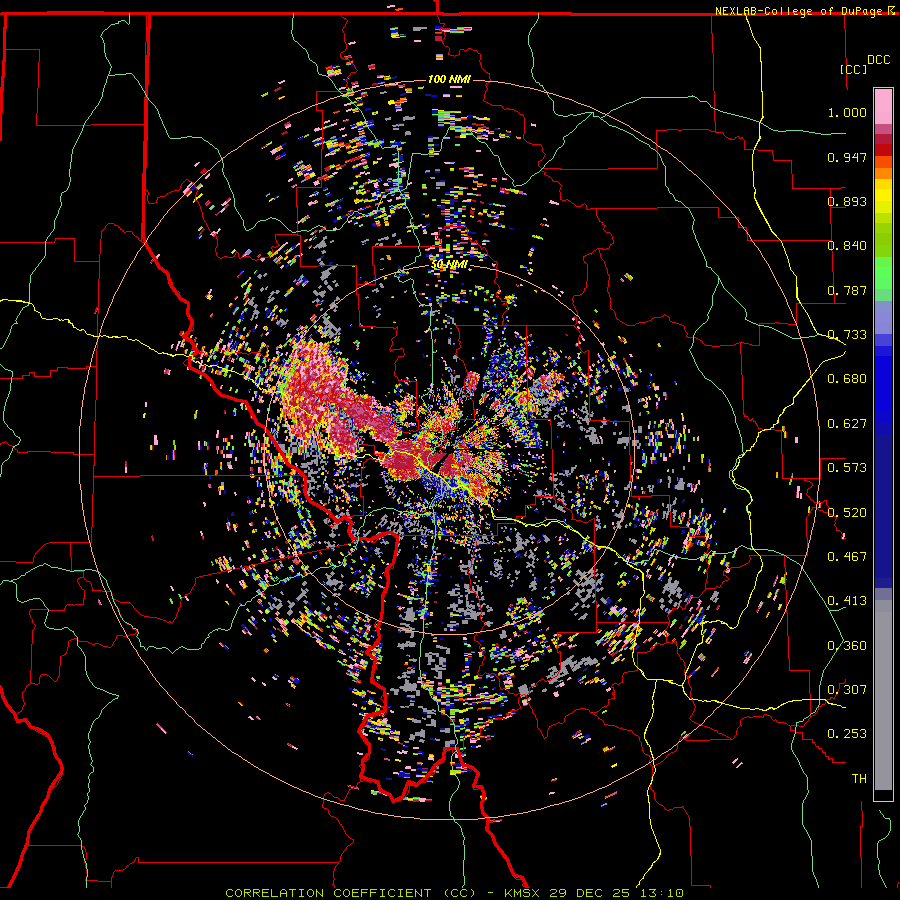The width and height of the screenshot is (900, 900).
Task: Click the 0.840 legend value
Action: tap(847, 246)
